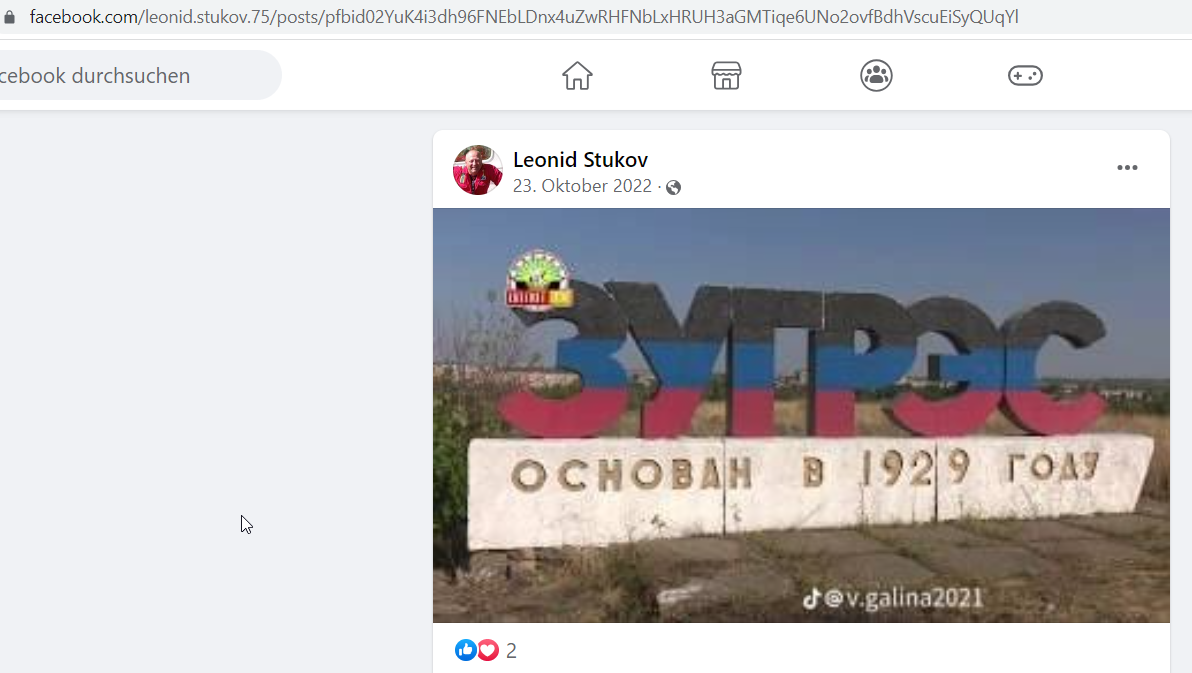Click the red heart reaction icon
1192x673 pixels.
[x=488, y=649]
